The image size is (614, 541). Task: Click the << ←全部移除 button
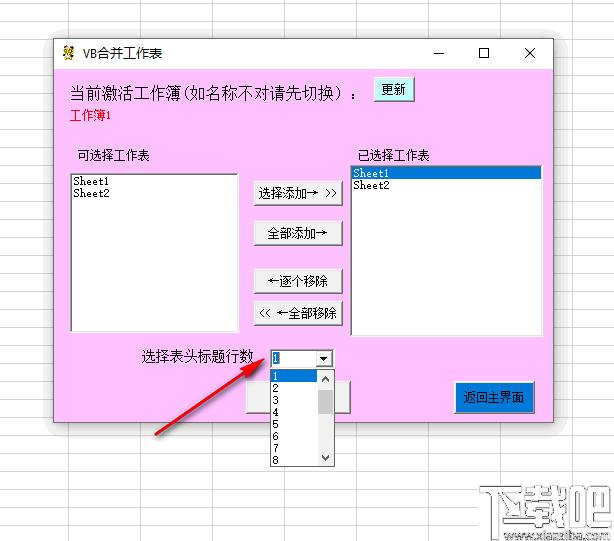coord(298,313)
